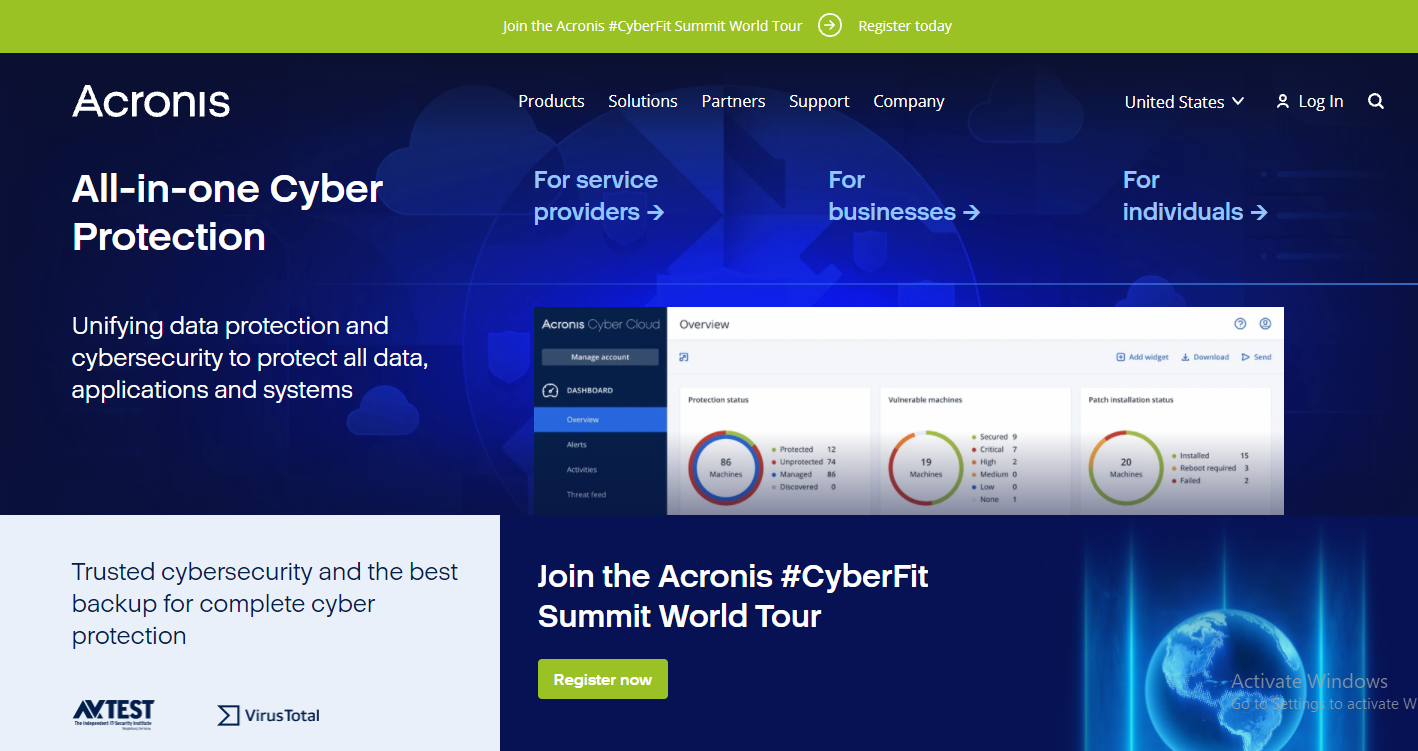The width and height of the screenshot is (1418, 751).
Task: Click the Dashboard gauge icon in sidebar
Action: [549, 391]
